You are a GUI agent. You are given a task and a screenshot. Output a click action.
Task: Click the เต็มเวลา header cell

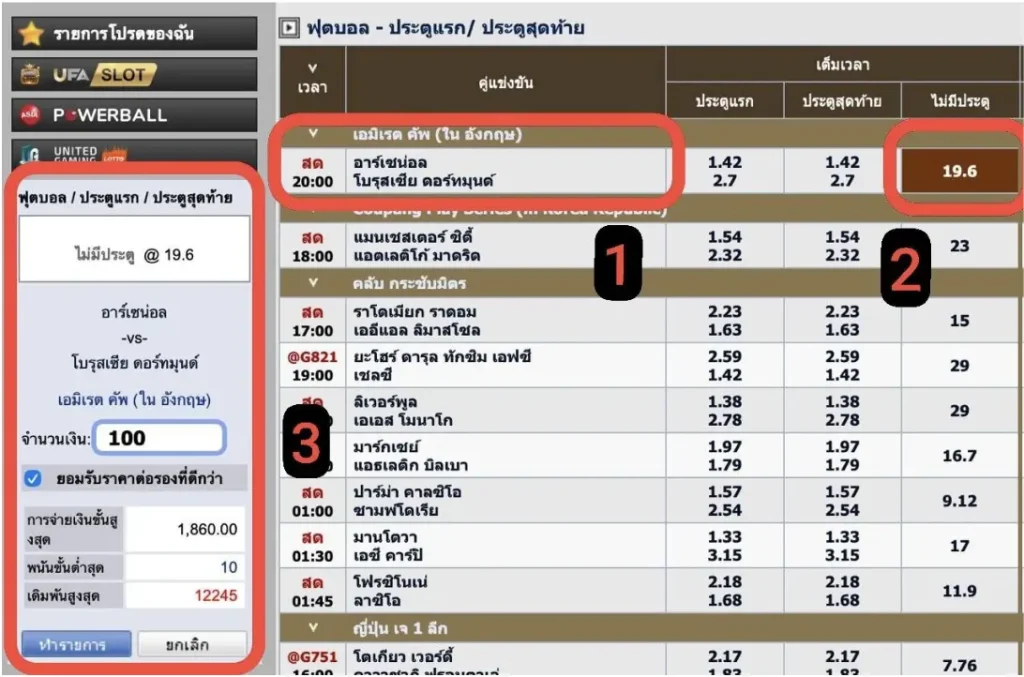point(842,65)
